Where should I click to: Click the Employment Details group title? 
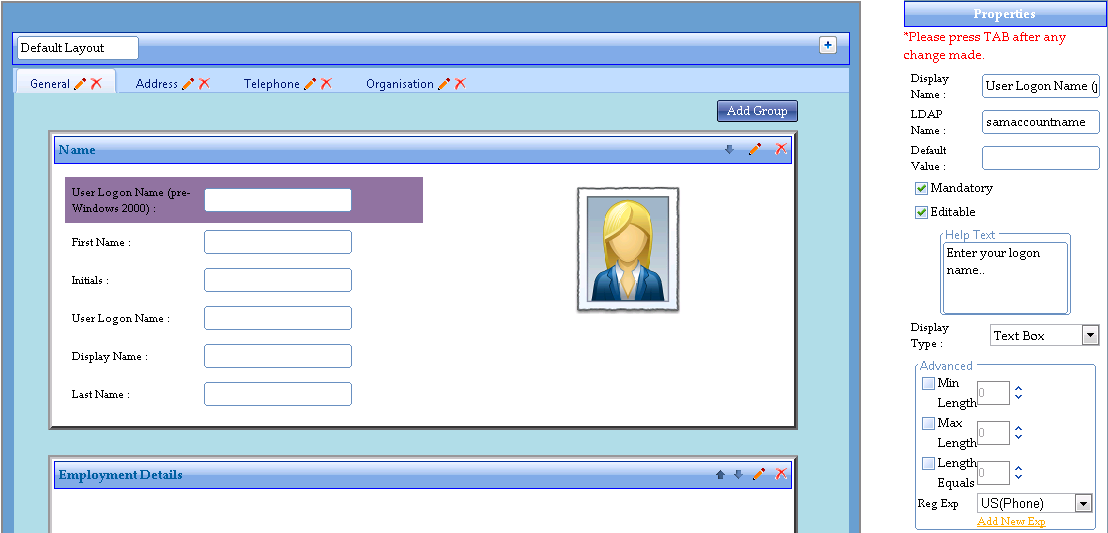click(x=120, y=474)
